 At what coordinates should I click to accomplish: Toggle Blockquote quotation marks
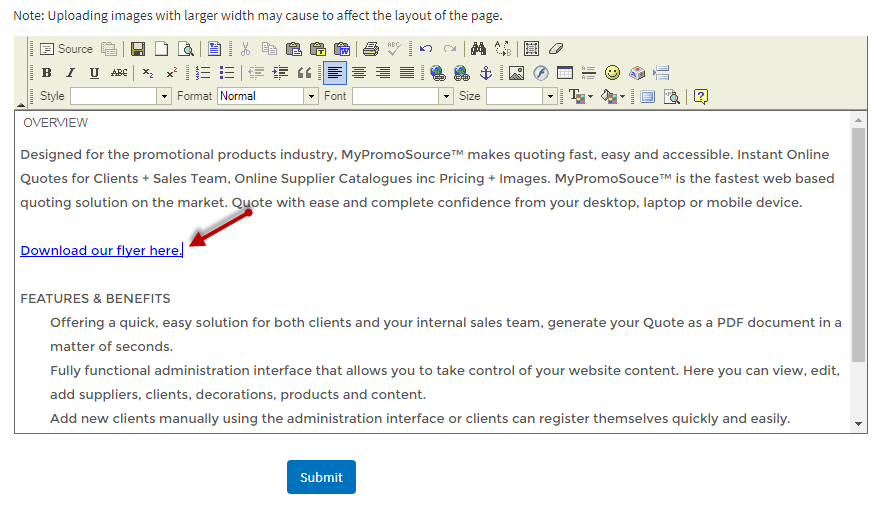pos(304,73)
